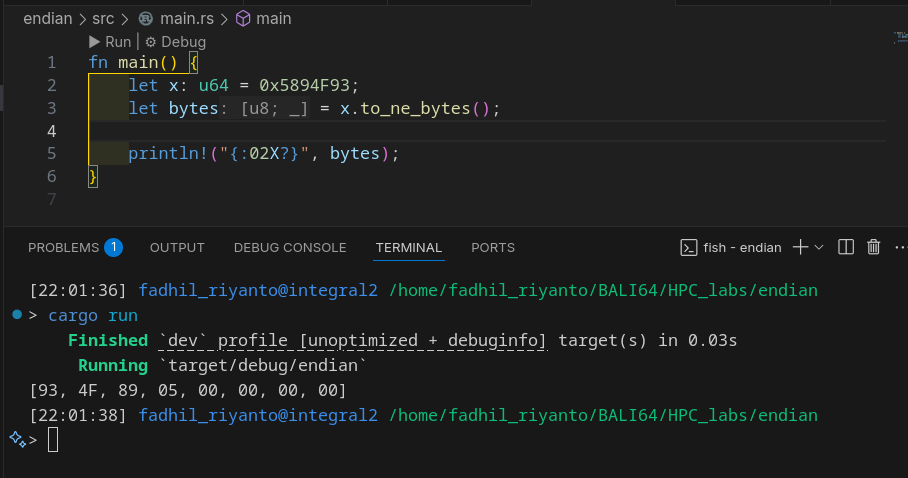Click the Debug code lens with gear
908x478 pixels.
[x=175, y=42]
